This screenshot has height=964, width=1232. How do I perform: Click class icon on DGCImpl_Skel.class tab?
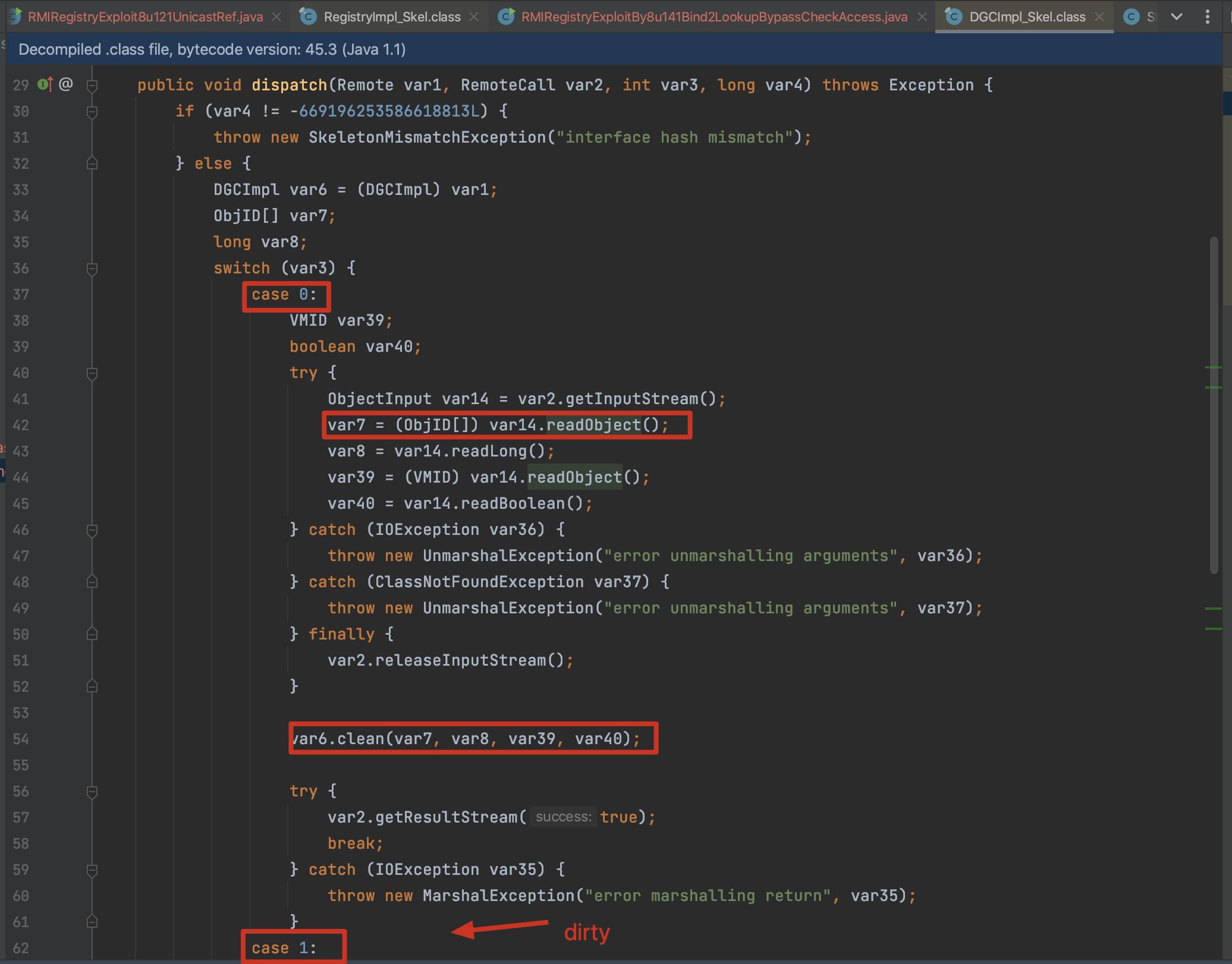(953, 17)
